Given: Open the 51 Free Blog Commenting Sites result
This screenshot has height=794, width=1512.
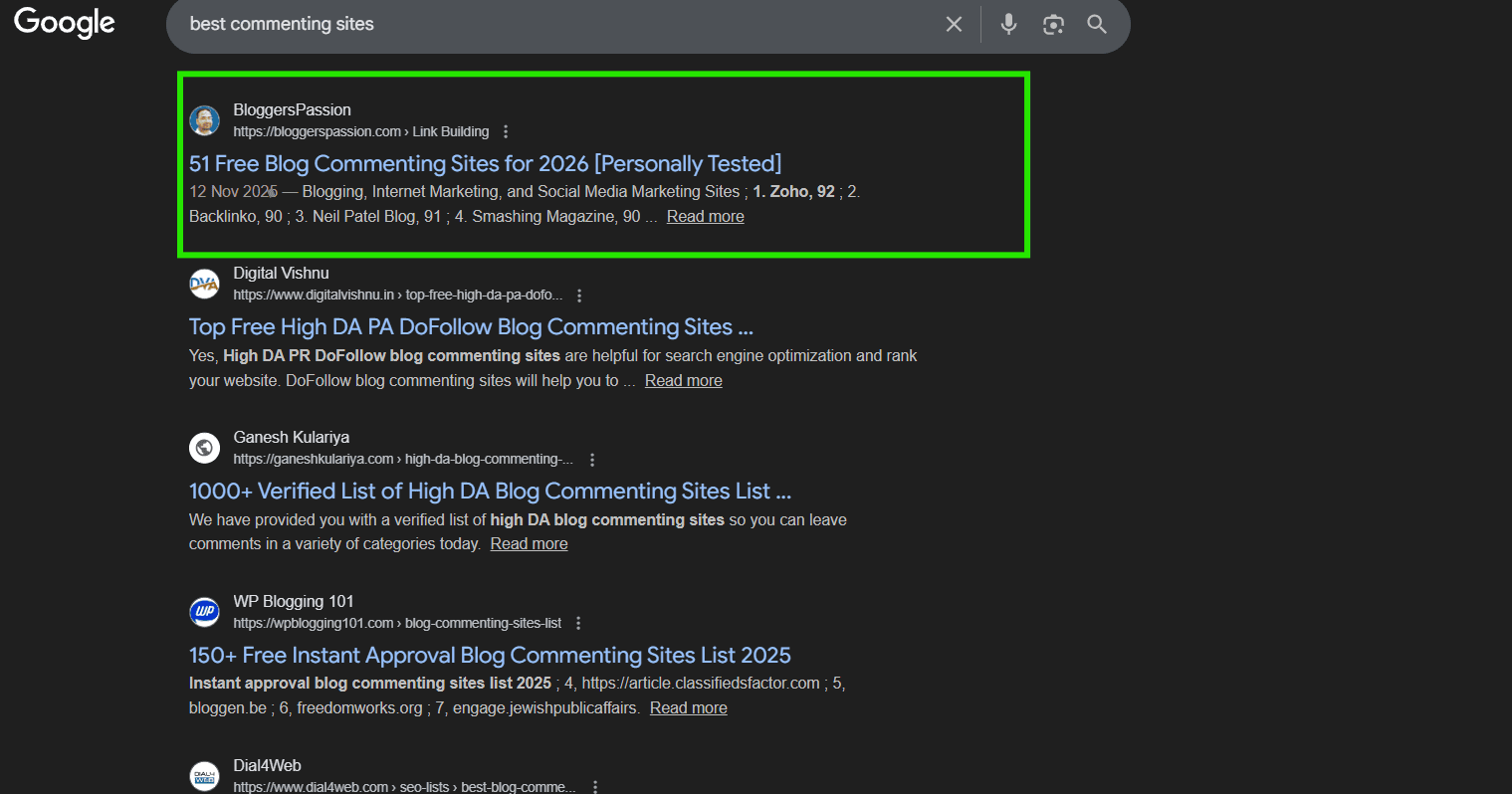Looking at the screenshot, I should click(x=485, y=162).
